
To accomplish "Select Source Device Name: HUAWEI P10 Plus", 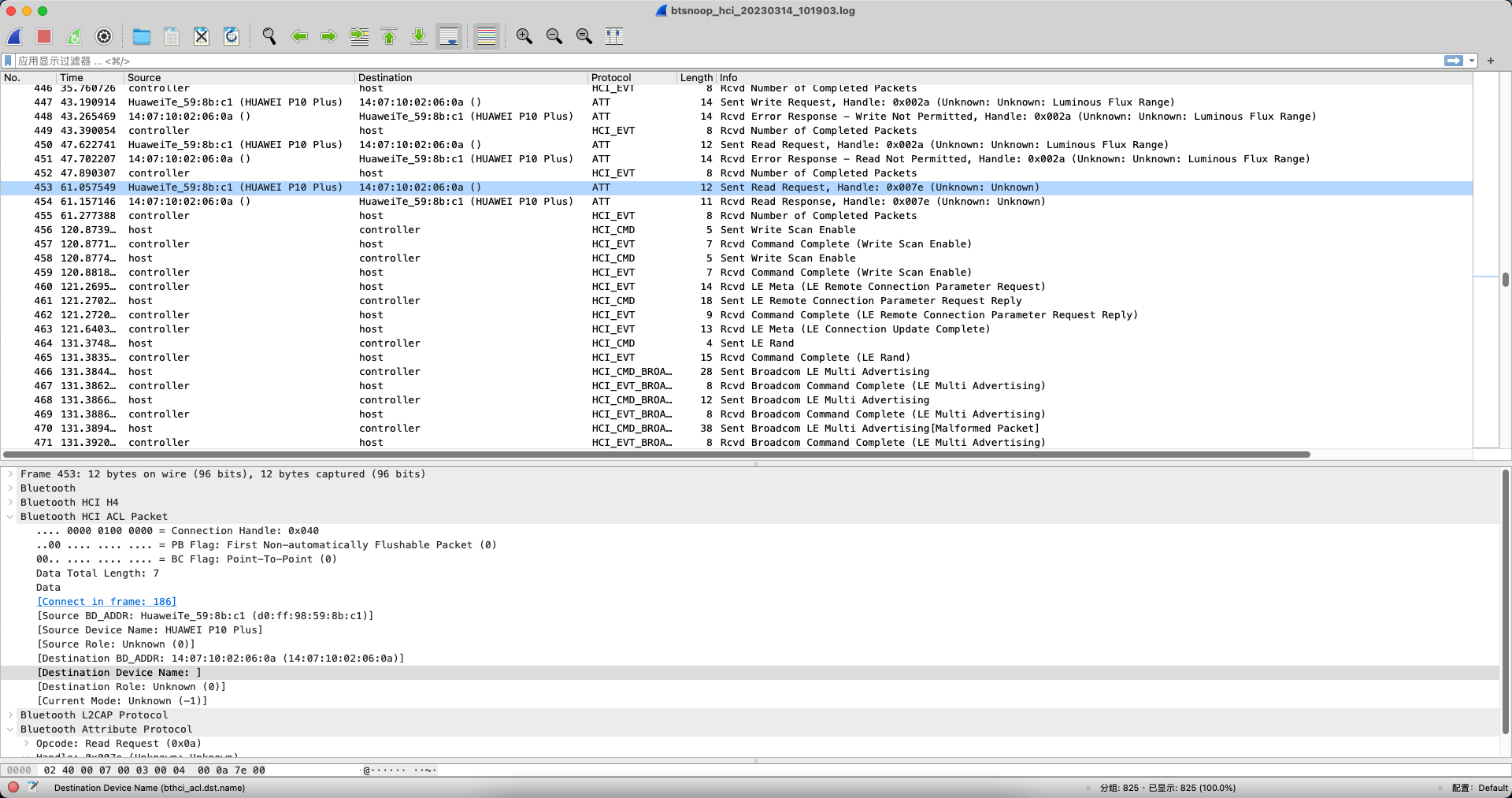I will point(150,630).
